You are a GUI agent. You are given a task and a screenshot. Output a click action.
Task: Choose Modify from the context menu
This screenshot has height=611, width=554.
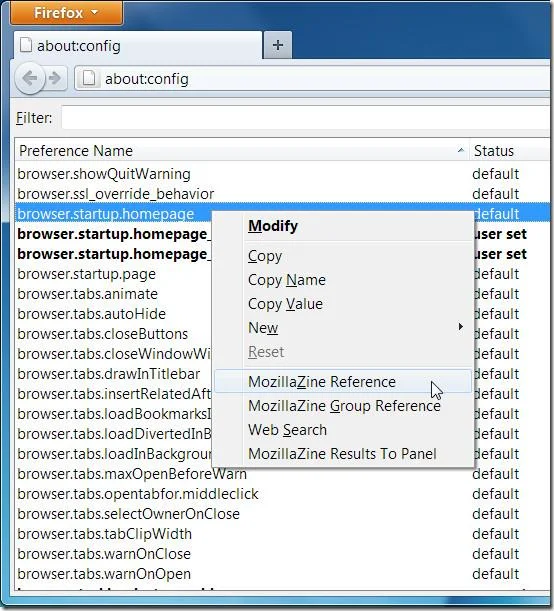[x=273, y=226]
